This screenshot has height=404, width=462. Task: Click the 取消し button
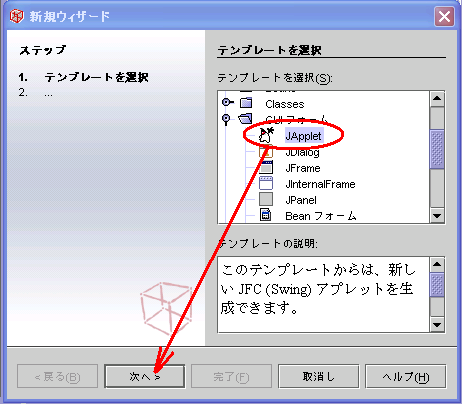tap(319, 376)
